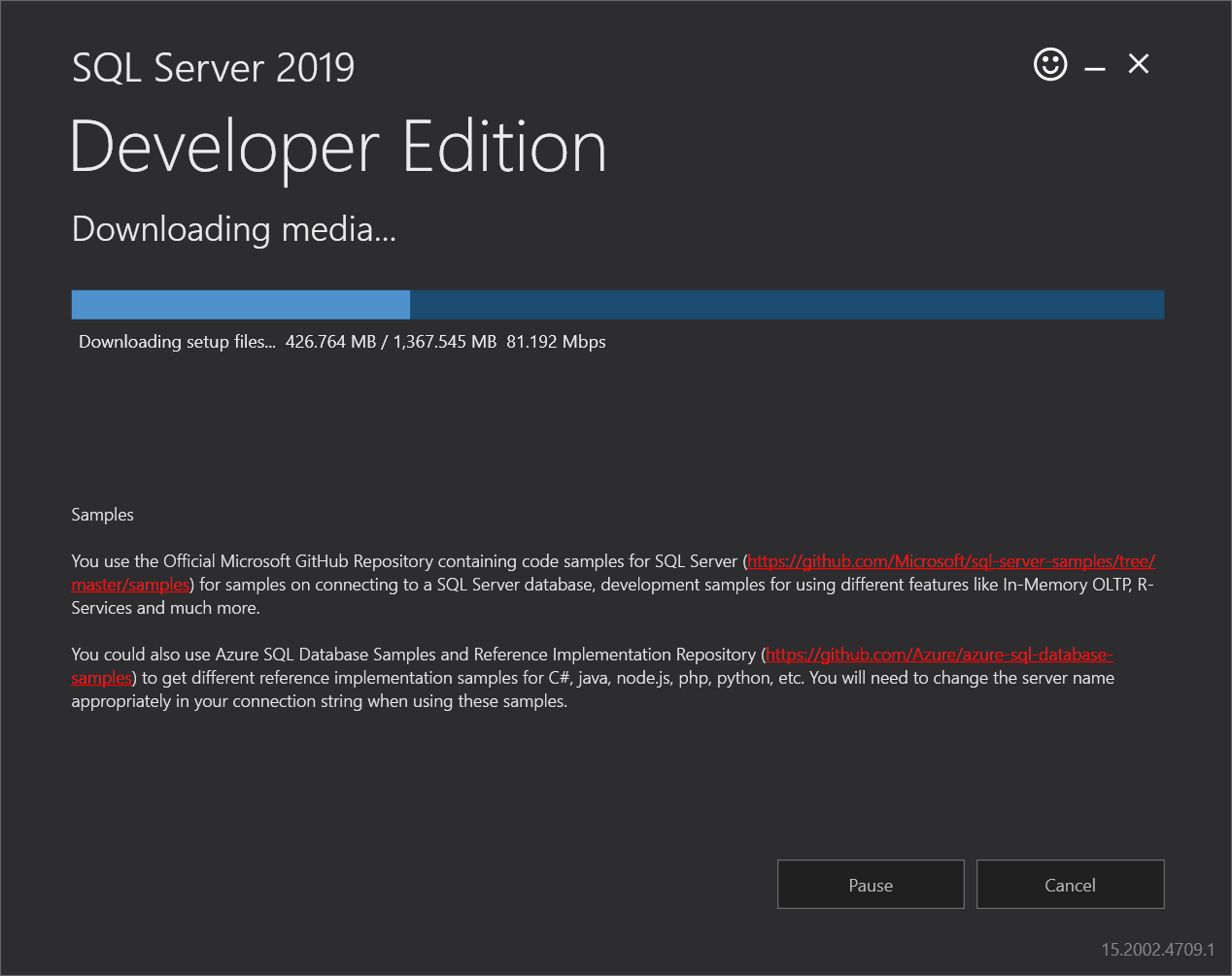Cancel the SQL Server download
Screen dimensions: 1232x976
(1069, 884)
